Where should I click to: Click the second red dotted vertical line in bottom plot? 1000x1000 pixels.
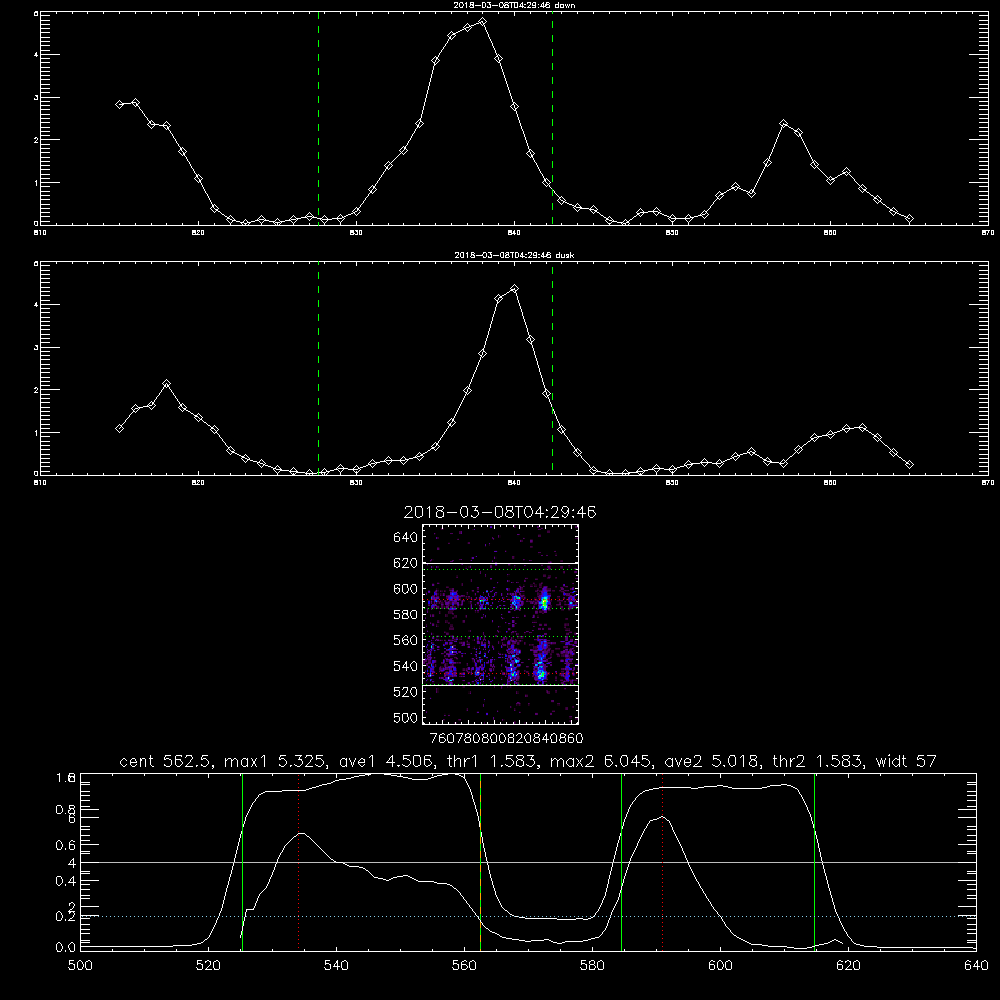[x=663, y=862]
